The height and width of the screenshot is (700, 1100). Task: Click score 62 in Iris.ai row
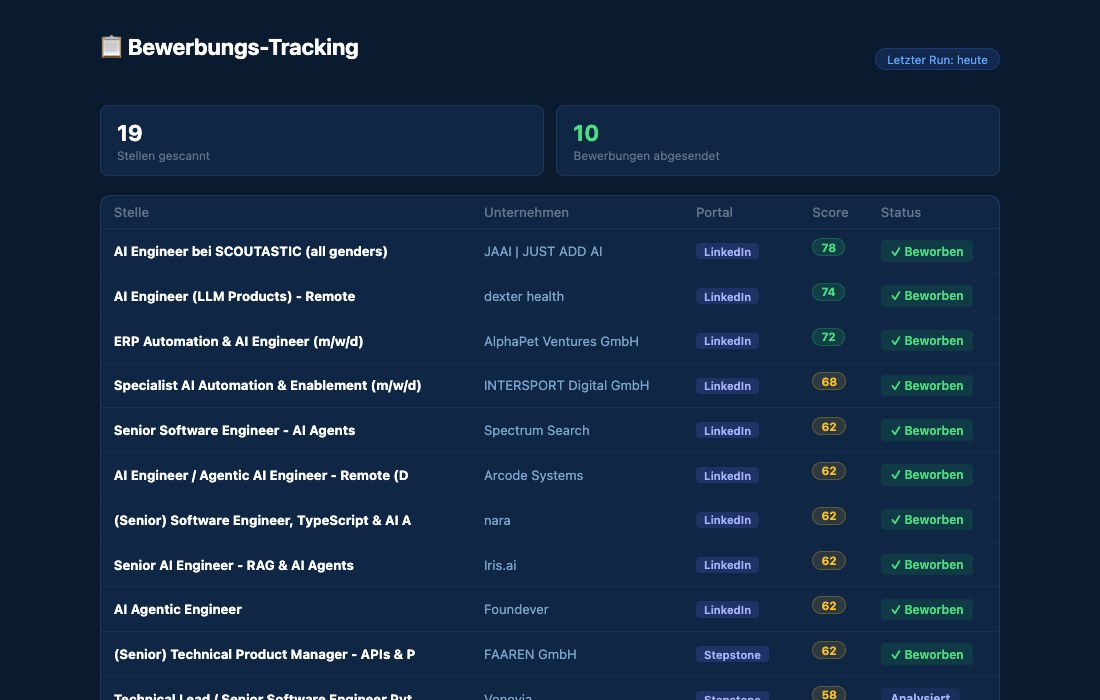click(x=829, y=560)
